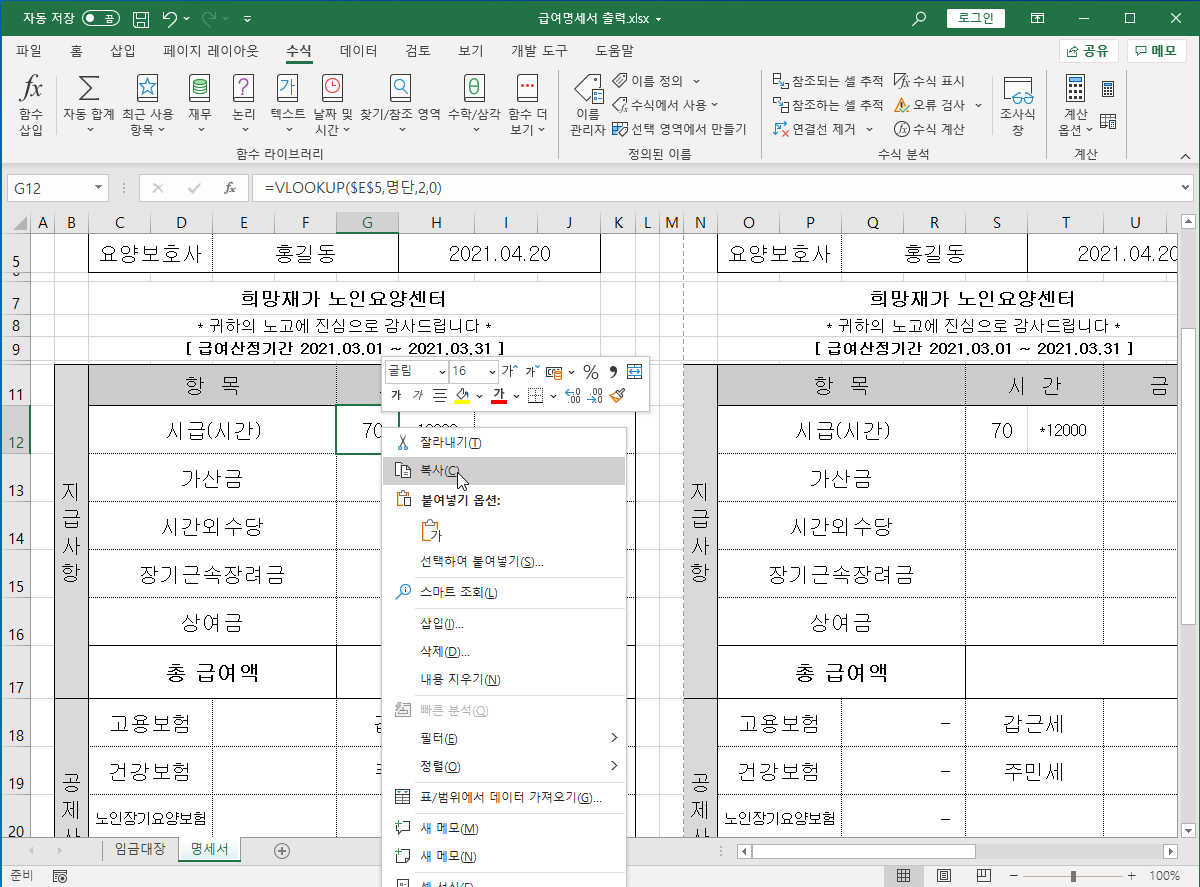
Task: Click comma style in the mini toolbar
Action: pos(613,372)
